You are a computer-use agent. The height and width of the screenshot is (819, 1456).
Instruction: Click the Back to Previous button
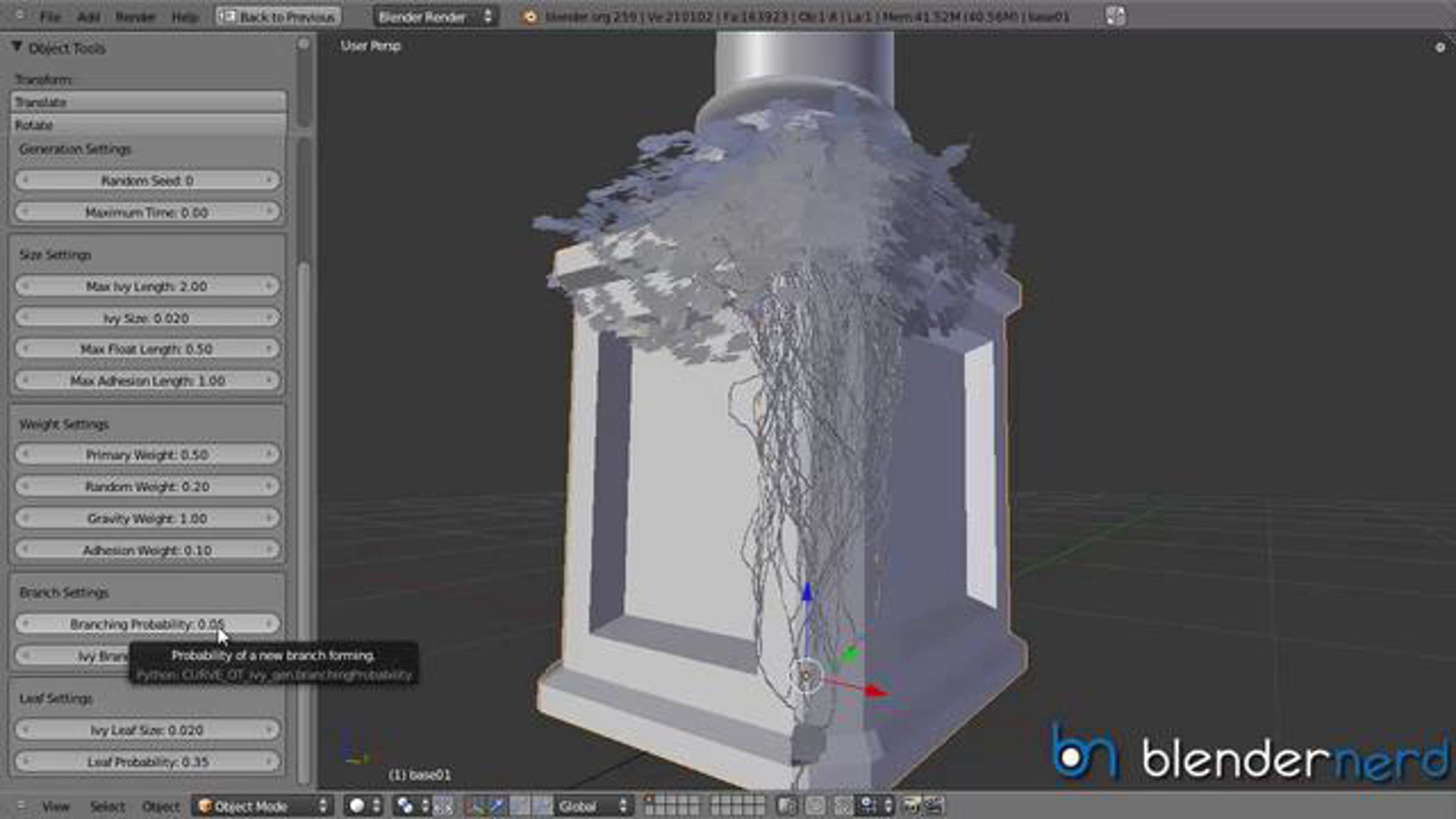pyautogui.click(x=278, y=17)
